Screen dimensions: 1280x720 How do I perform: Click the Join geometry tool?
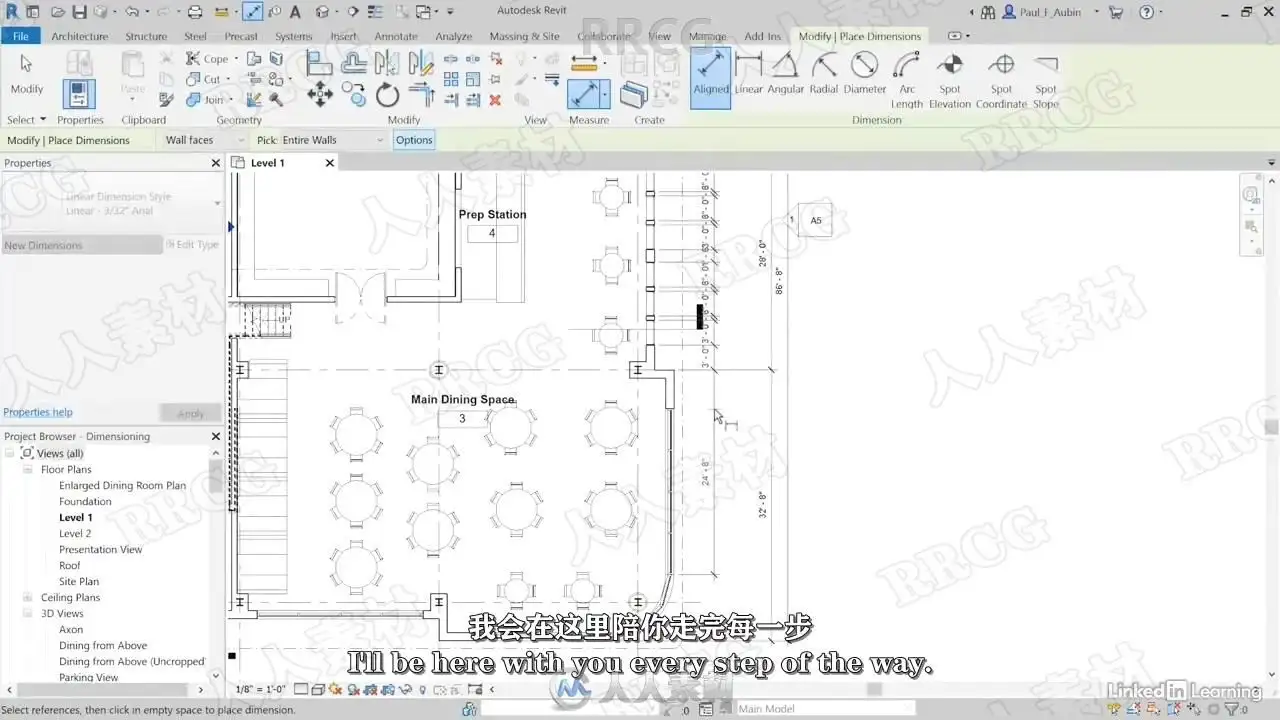[206, 100]
